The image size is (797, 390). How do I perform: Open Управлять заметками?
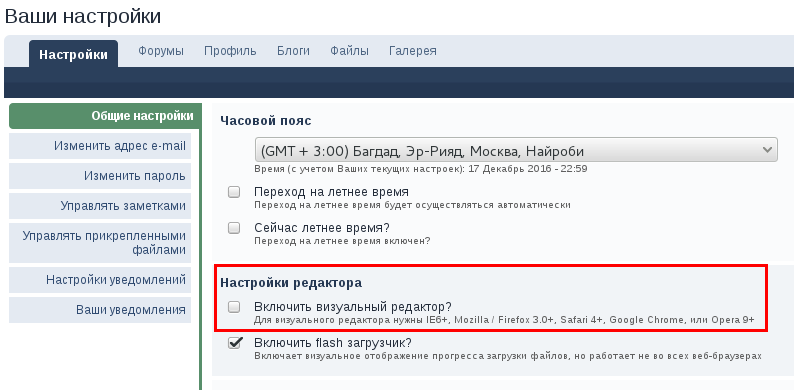click(x=100, y=206)
